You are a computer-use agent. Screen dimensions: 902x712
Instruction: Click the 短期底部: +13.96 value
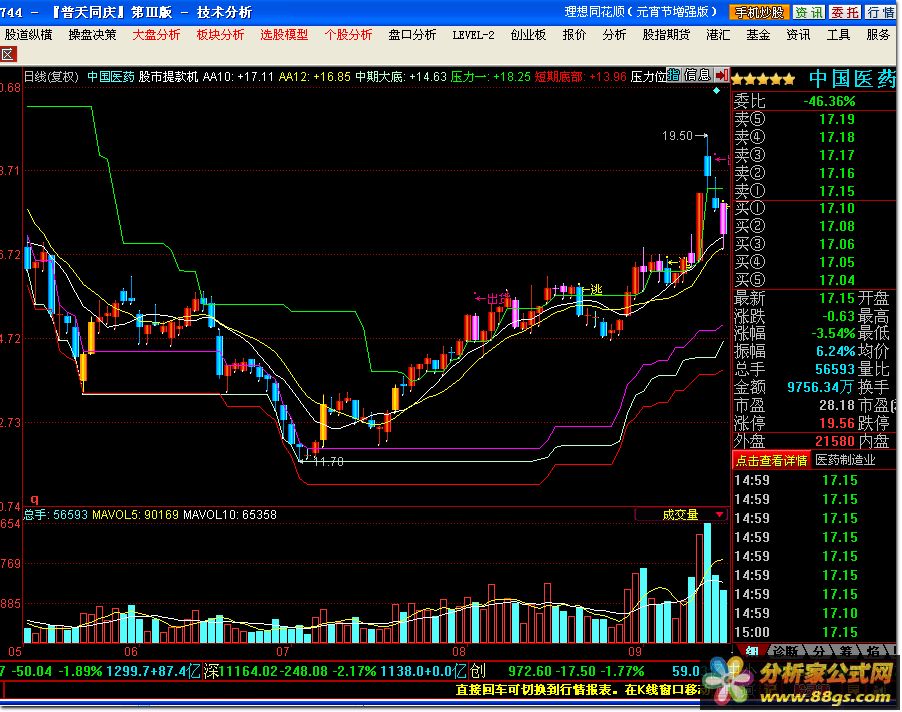(x=580, y=76)
